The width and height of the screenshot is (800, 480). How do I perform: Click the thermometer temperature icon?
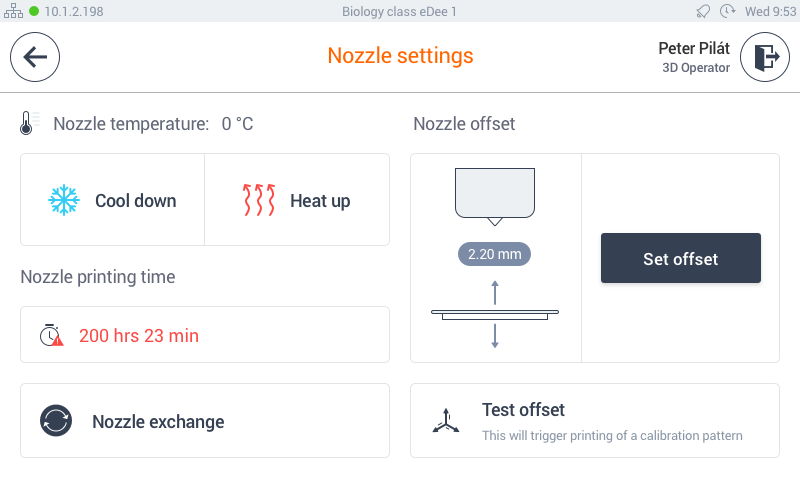pos(27,123)
